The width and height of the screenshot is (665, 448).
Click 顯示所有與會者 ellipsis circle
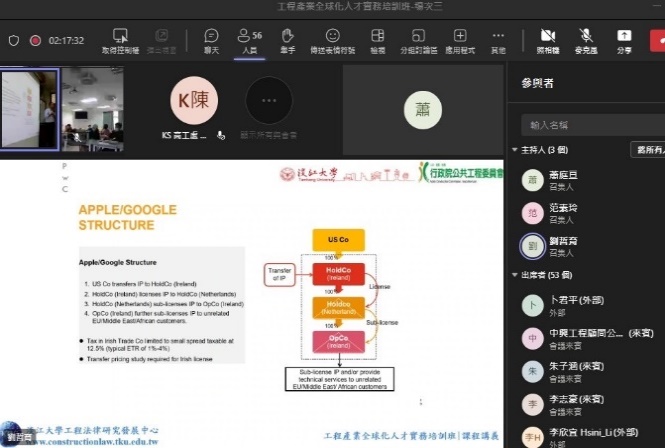(x=269, y=101)
